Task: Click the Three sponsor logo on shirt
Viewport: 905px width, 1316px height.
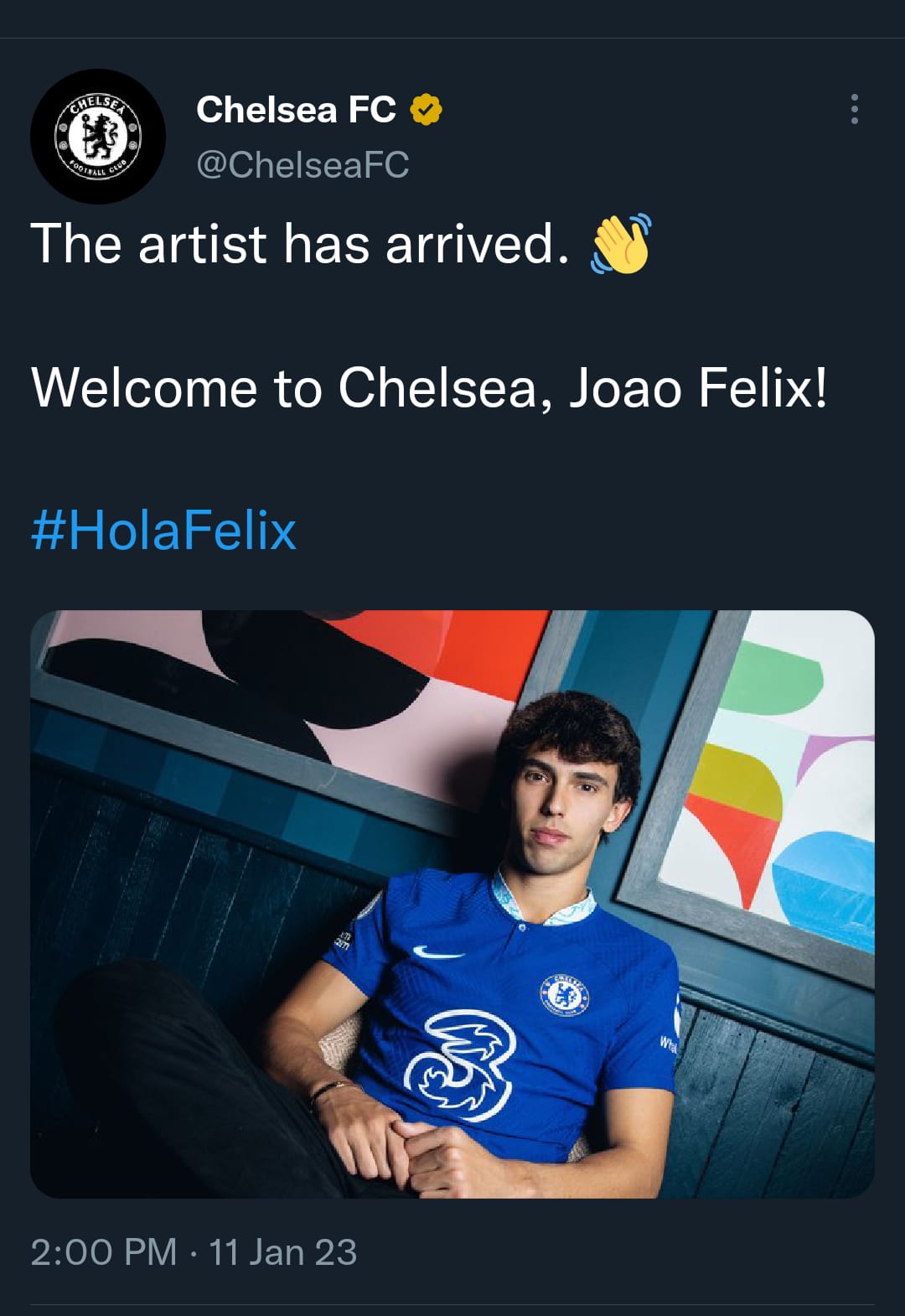Action: click(x=459, y=1065)
